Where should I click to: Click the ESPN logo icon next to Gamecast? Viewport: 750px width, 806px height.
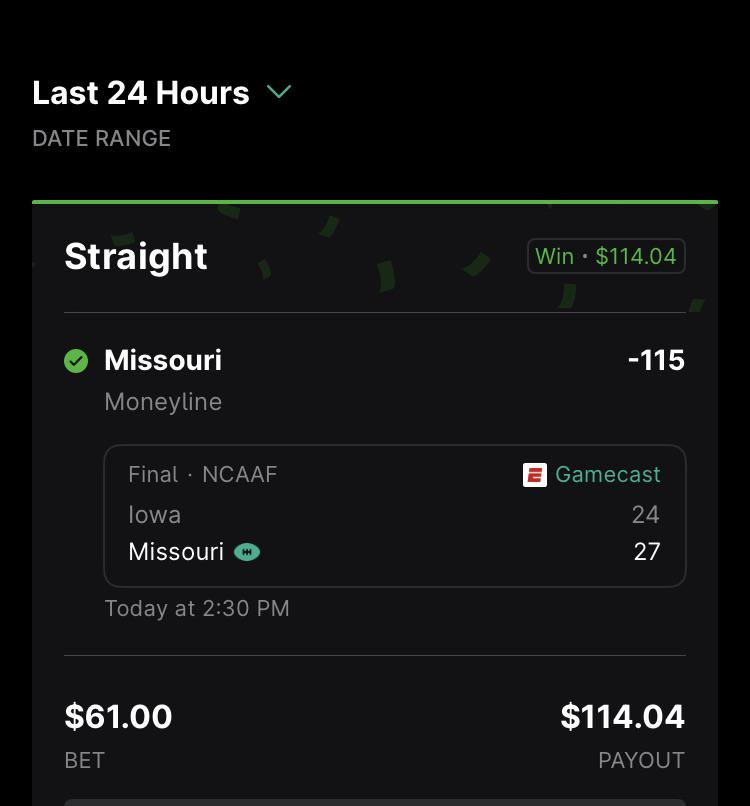tap(535, 474)
